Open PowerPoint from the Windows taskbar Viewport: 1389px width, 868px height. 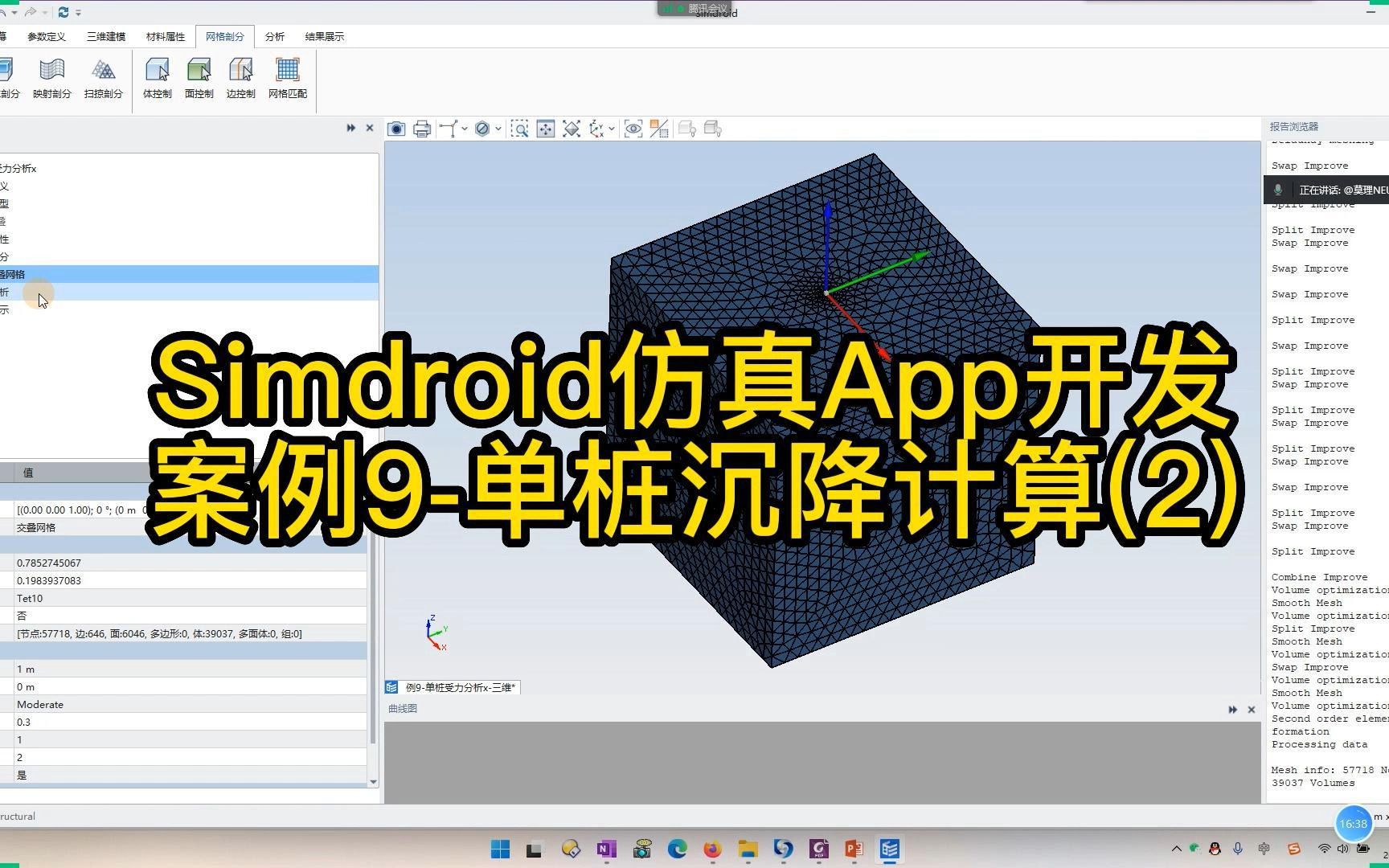coord(854,849)
